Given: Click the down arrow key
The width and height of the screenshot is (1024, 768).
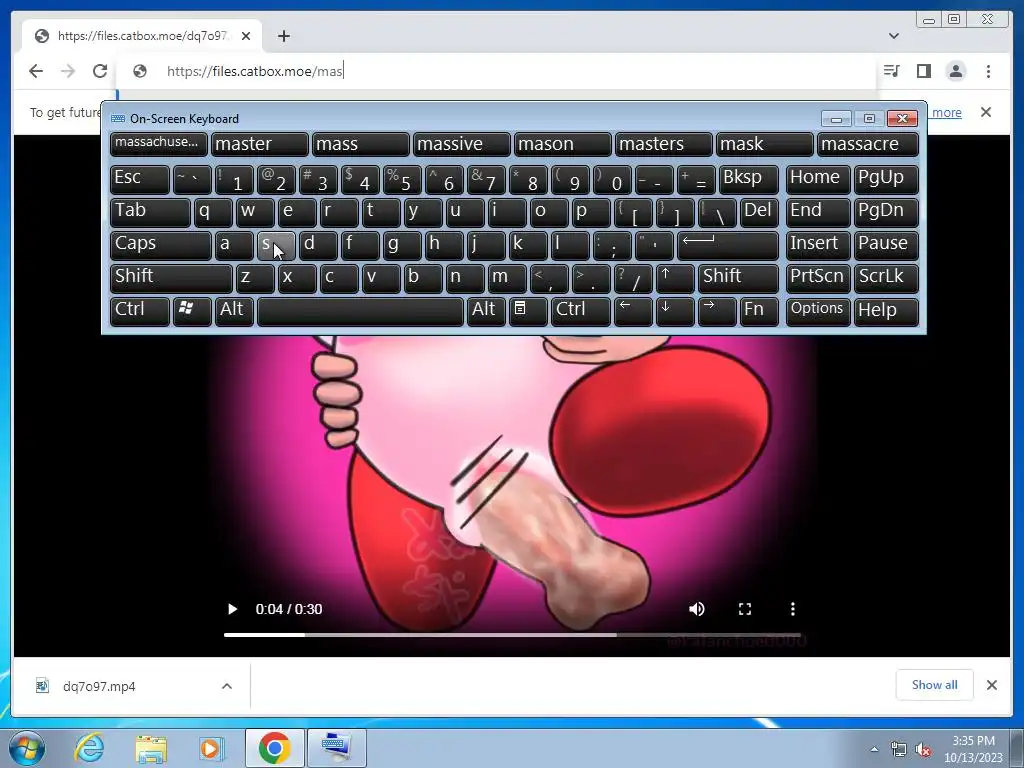Looking at the screenshot, I should (675, 311).
